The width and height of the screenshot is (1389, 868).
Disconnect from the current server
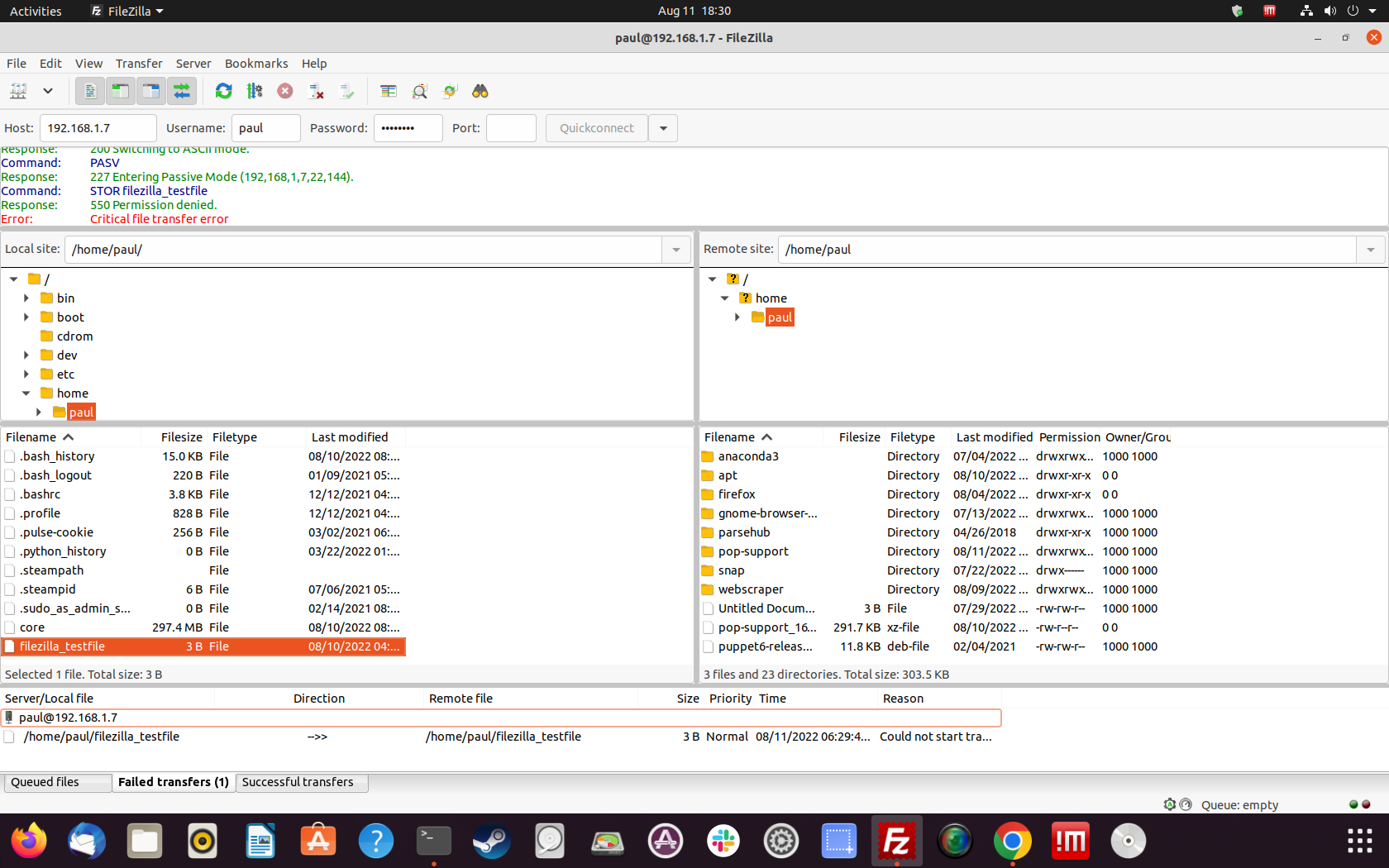tap(316, 91)
